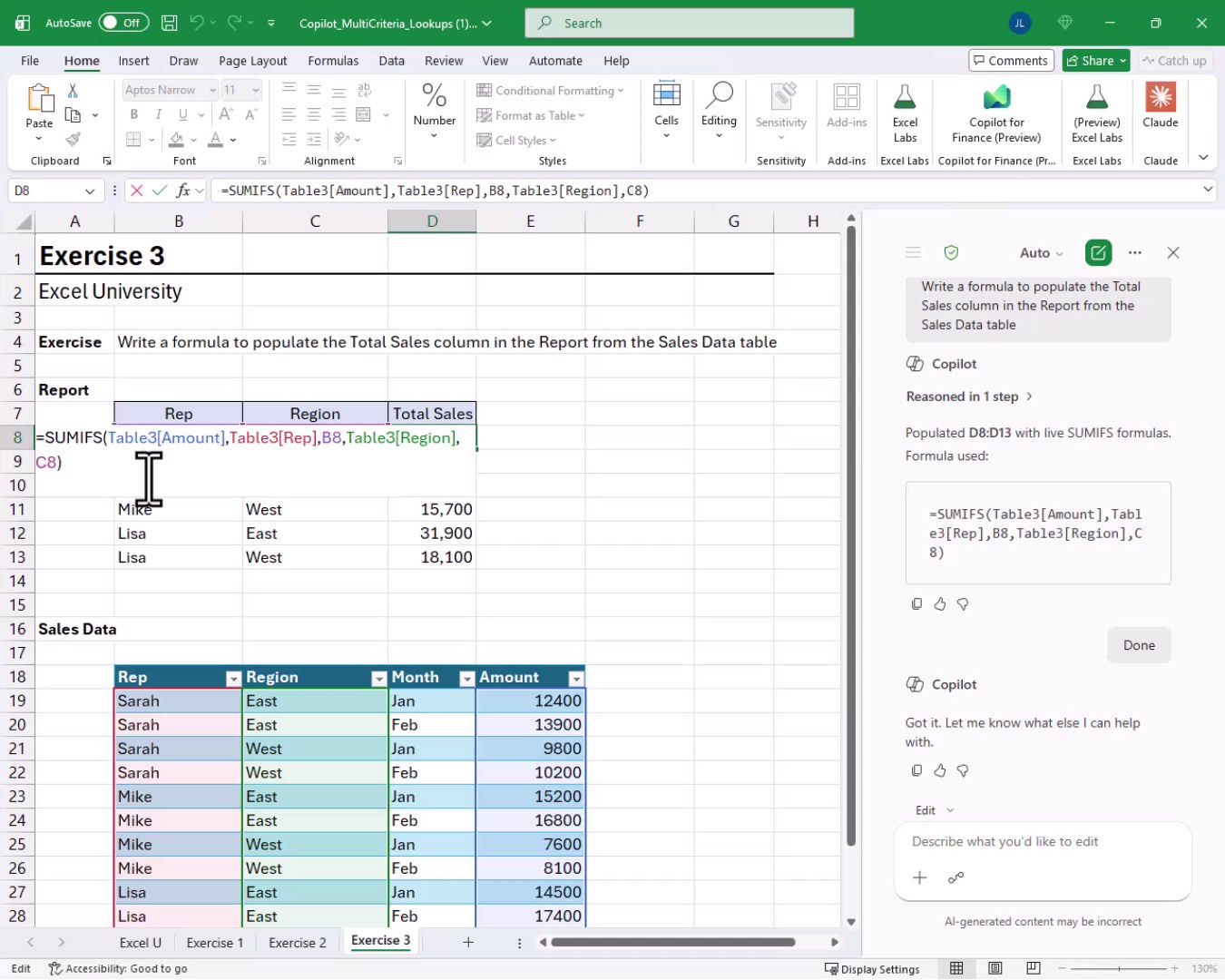Image resolution: width=1225 pixels, height=980 pixels.
Task: Open the Region column filter dropdown
Action: (379, 679)
